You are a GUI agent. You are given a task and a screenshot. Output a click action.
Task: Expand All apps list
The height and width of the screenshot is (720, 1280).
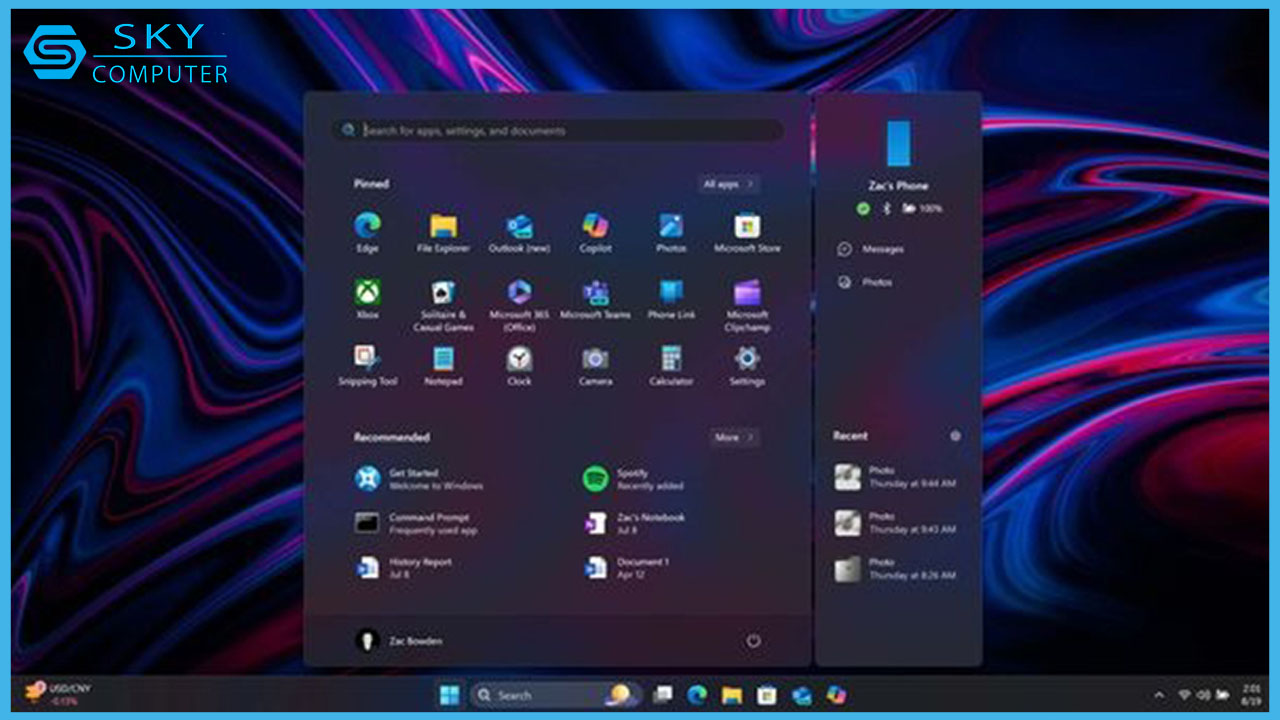(x=728, y=184)
